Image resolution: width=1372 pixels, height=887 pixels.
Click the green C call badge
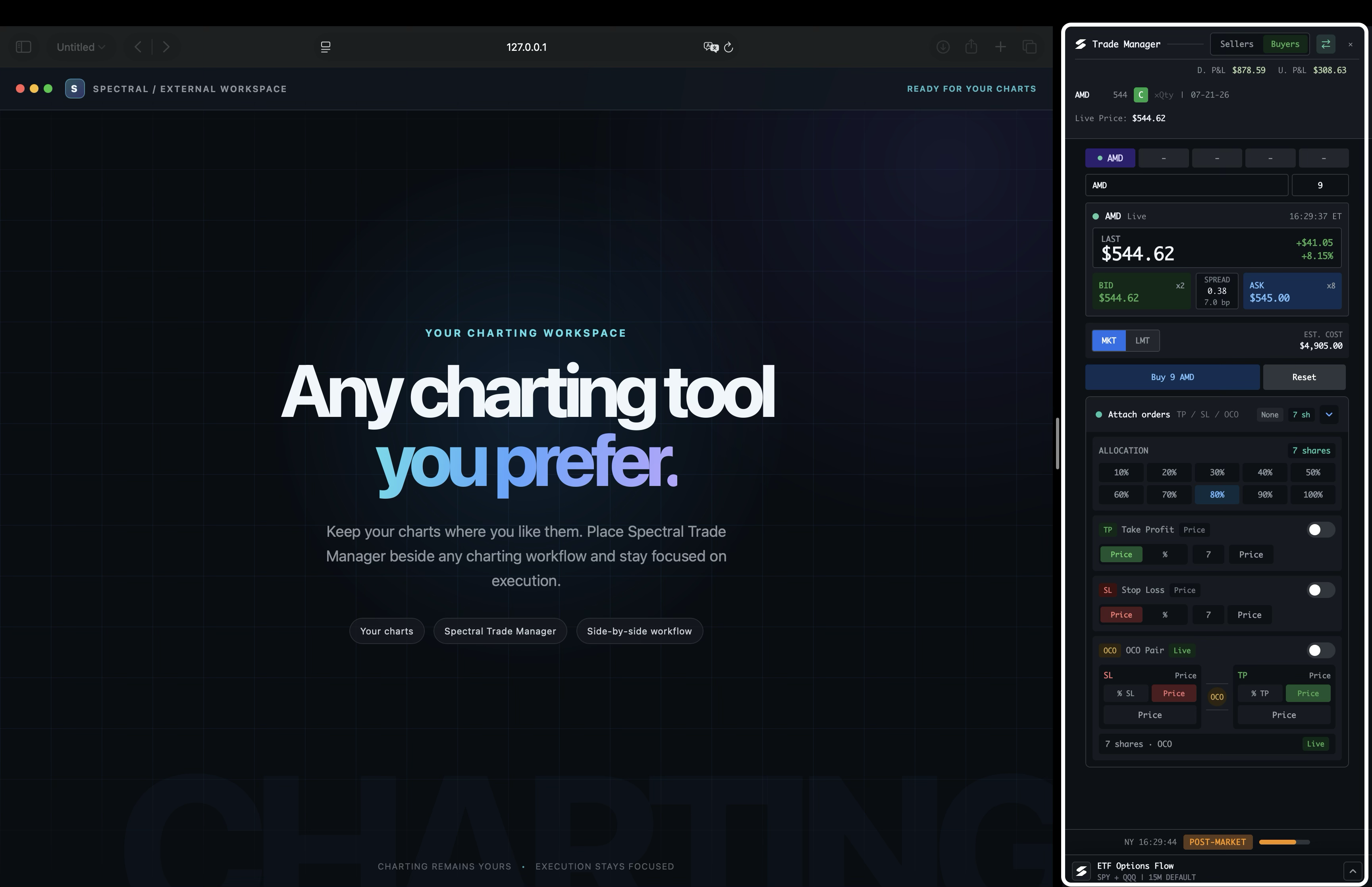pyautogui.click(x=1141, y=94)
